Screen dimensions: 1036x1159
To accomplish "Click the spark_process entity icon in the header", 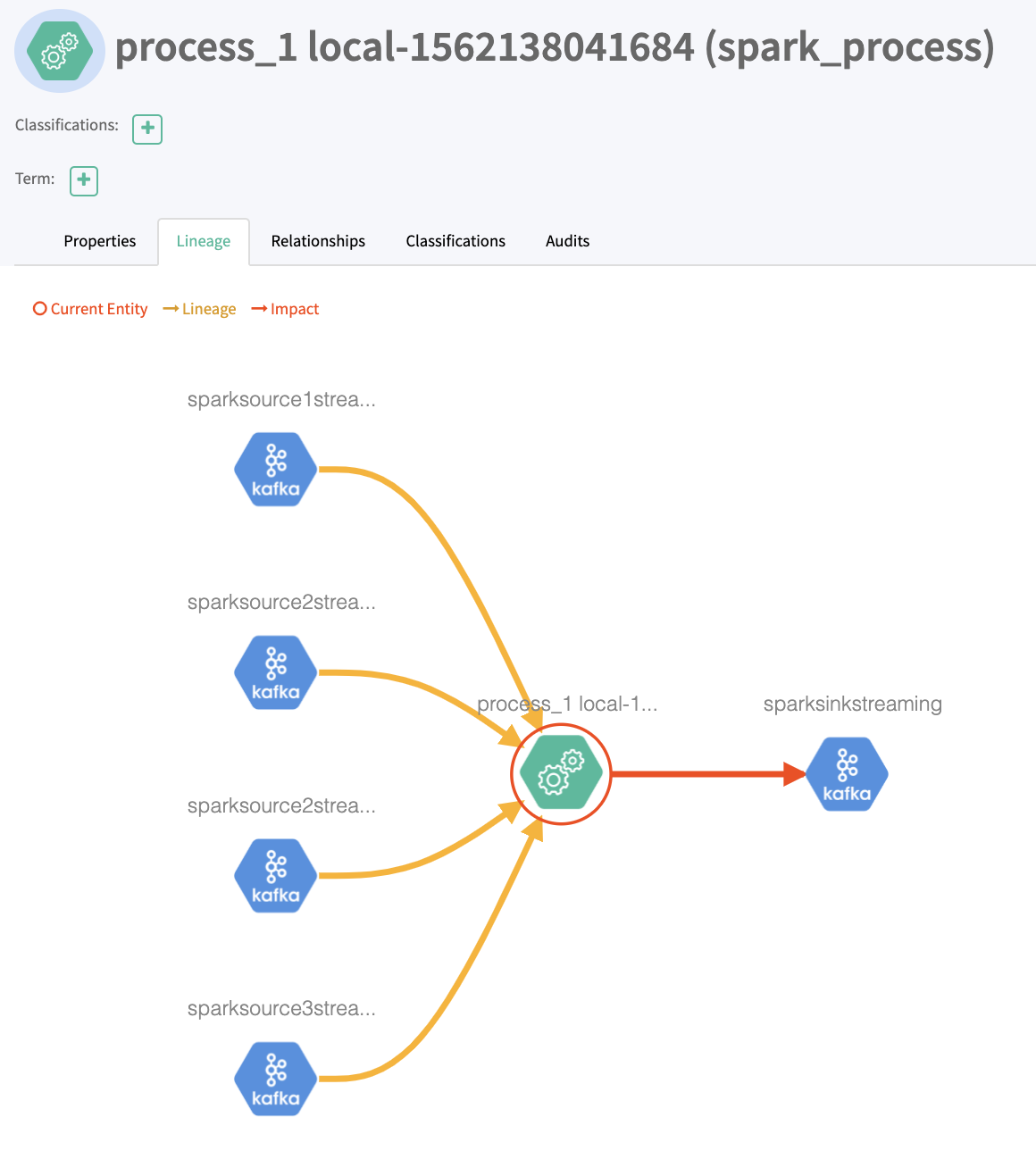I will 59,51.
